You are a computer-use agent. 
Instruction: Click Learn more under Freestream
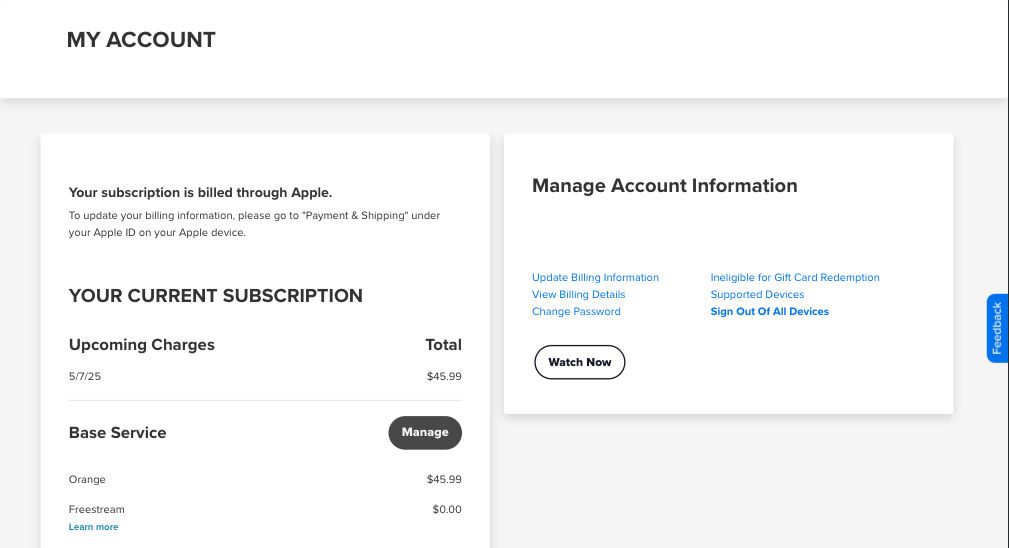[93, 527]
